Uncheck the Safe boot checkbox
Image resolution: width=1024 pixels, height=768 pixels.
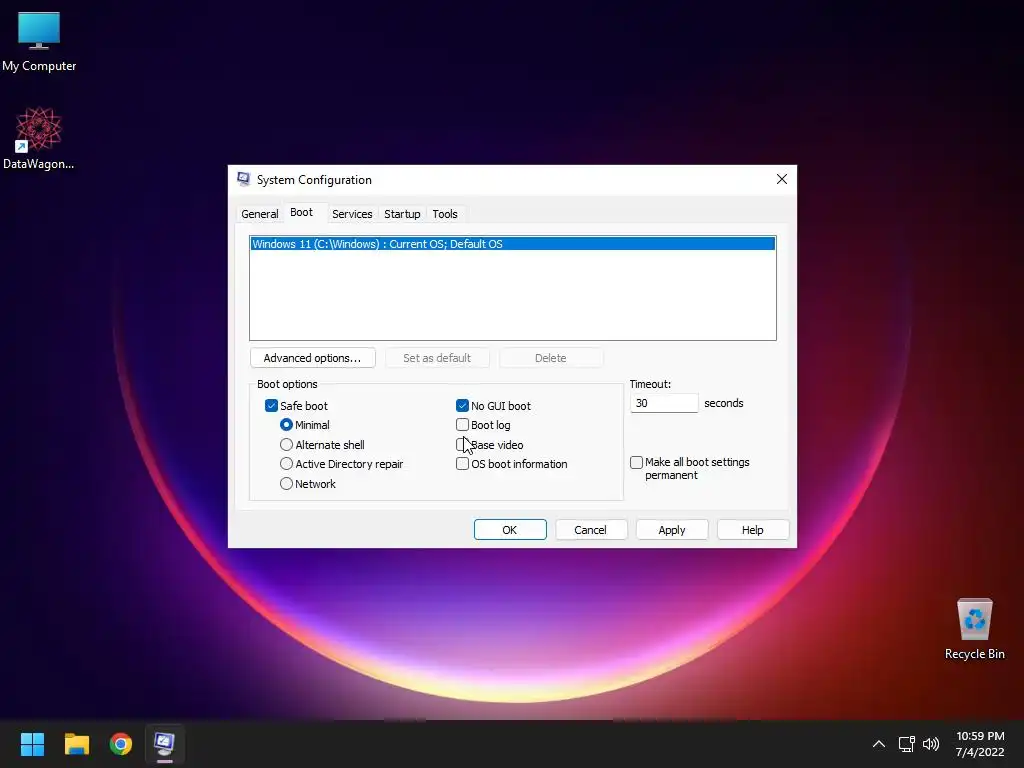(x=272, y=406)
